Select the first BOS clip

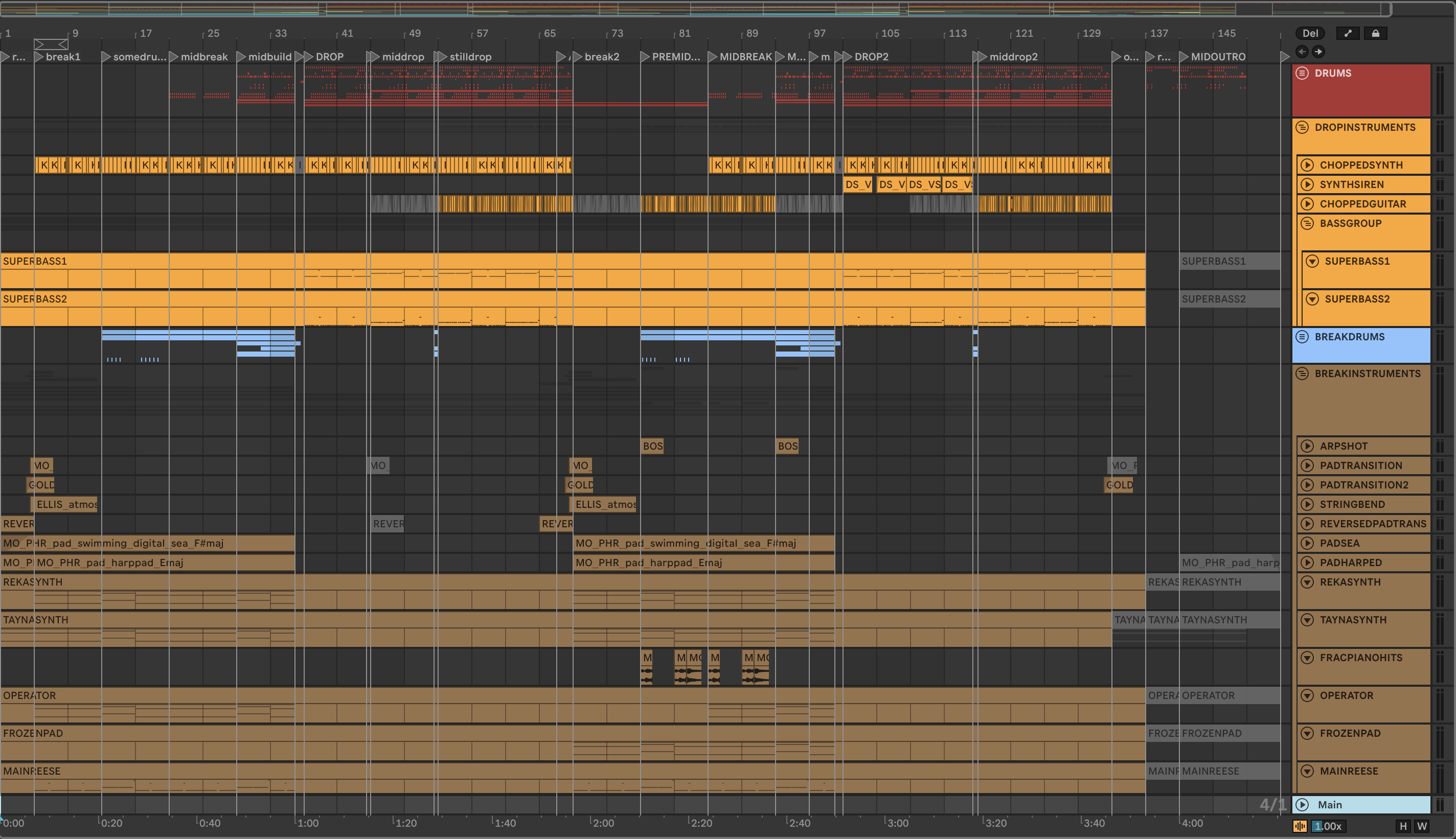tap(652, 447)
